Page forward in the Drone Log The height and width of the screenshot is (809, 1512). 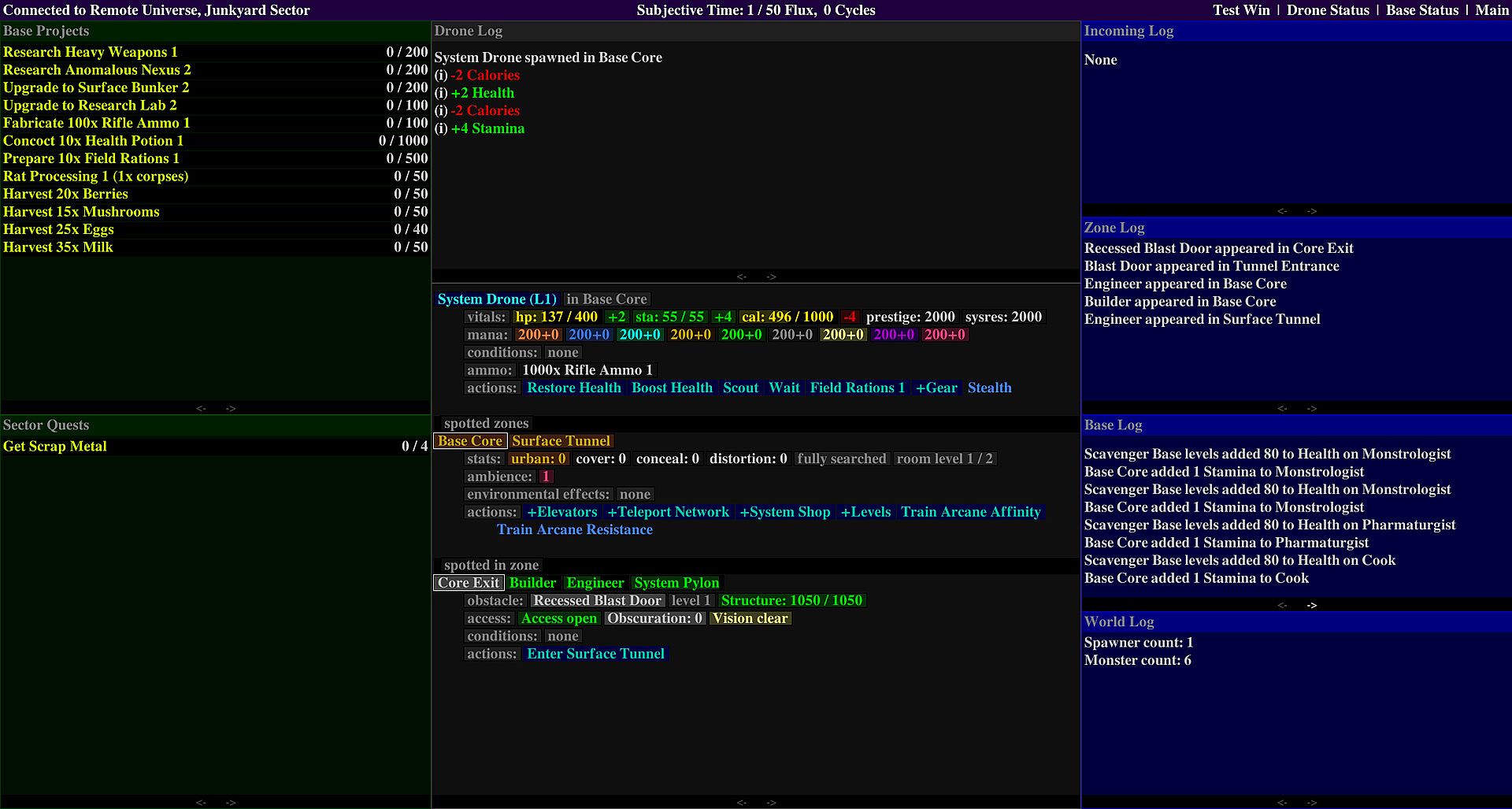[771, 276]
